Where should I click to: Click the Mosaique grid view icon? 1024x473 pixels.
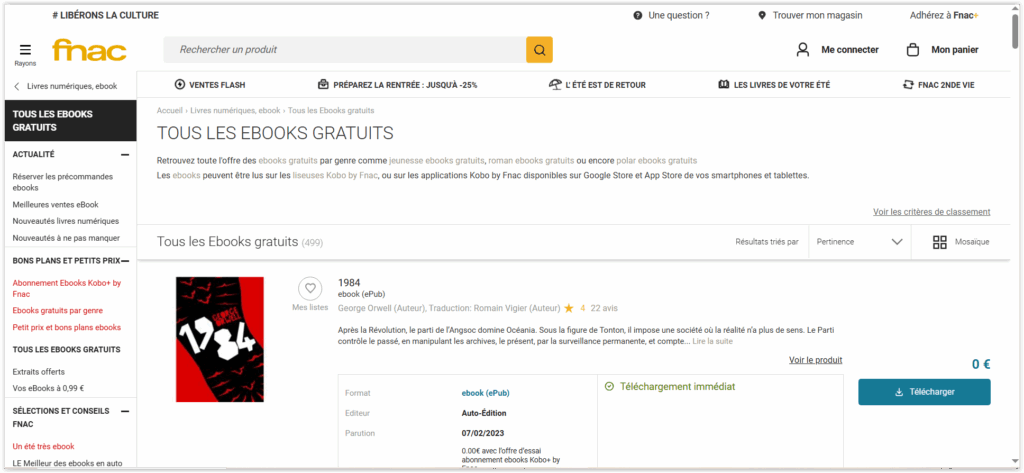(x=940, y=242)
